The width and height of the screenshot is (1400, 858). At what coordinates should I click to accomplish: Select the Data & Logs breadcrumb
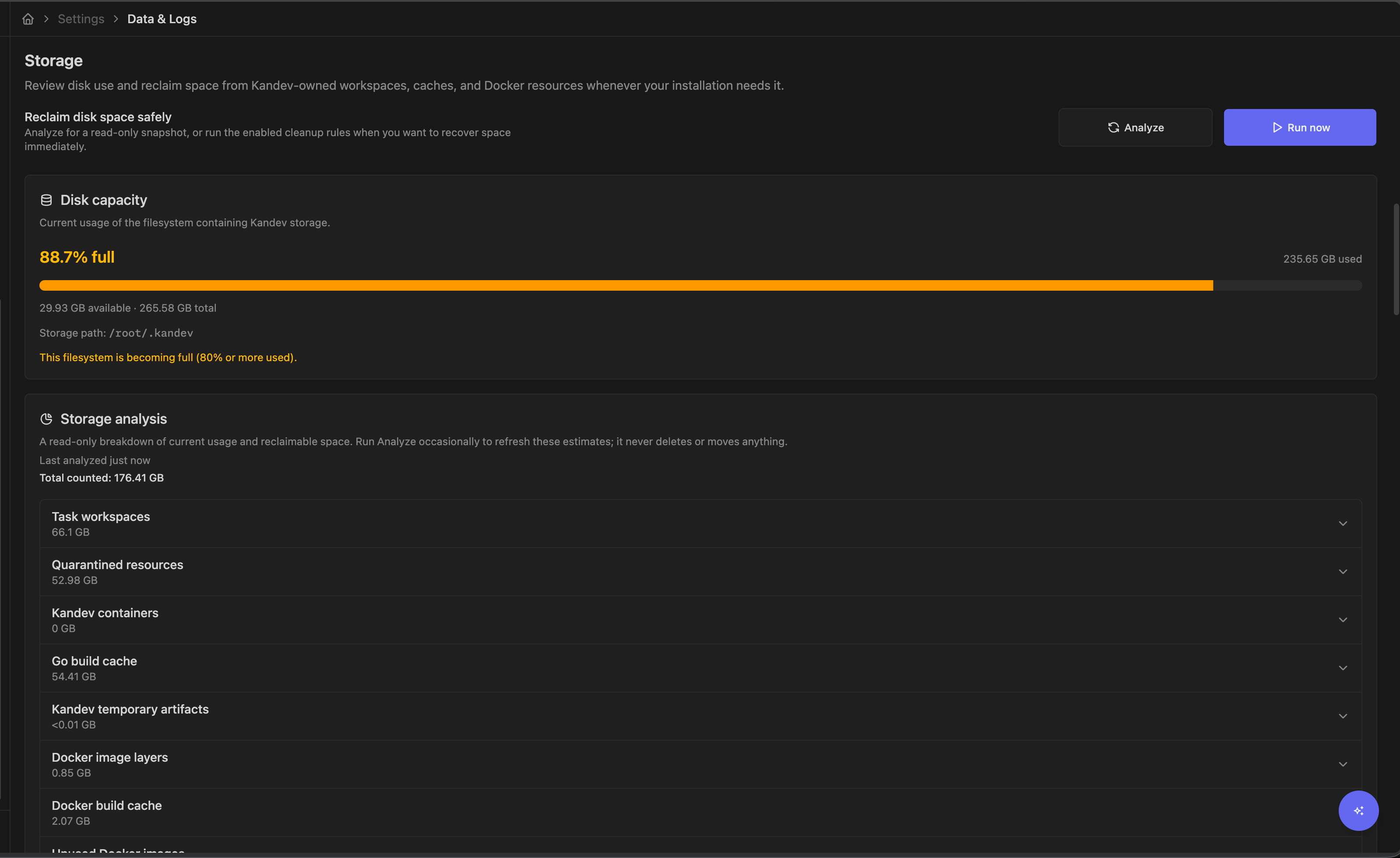(162, 19)
